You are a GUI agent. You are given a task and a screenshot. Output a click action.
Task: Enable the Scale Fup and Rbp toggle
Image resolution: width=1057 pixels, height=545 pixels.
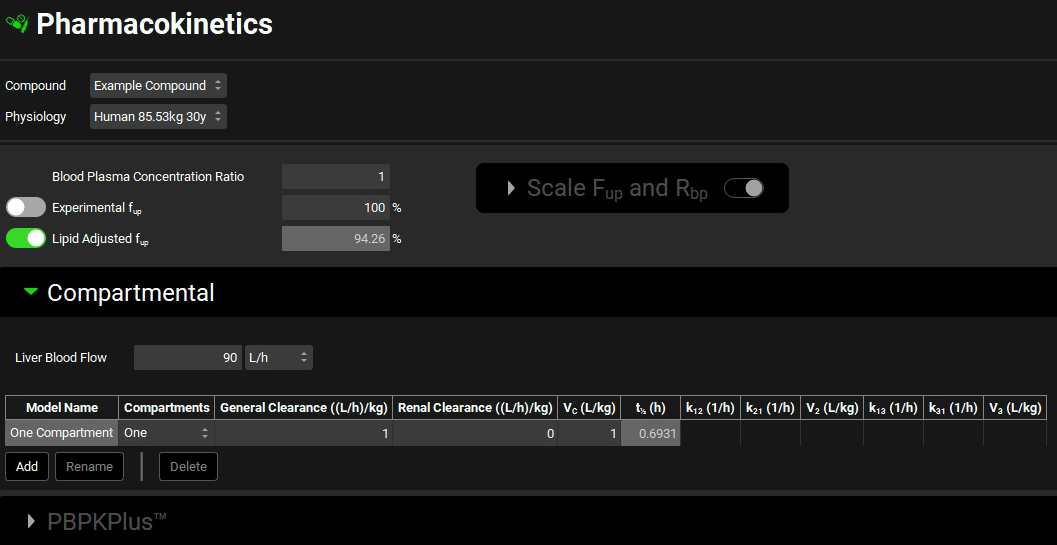click(743, 188)
